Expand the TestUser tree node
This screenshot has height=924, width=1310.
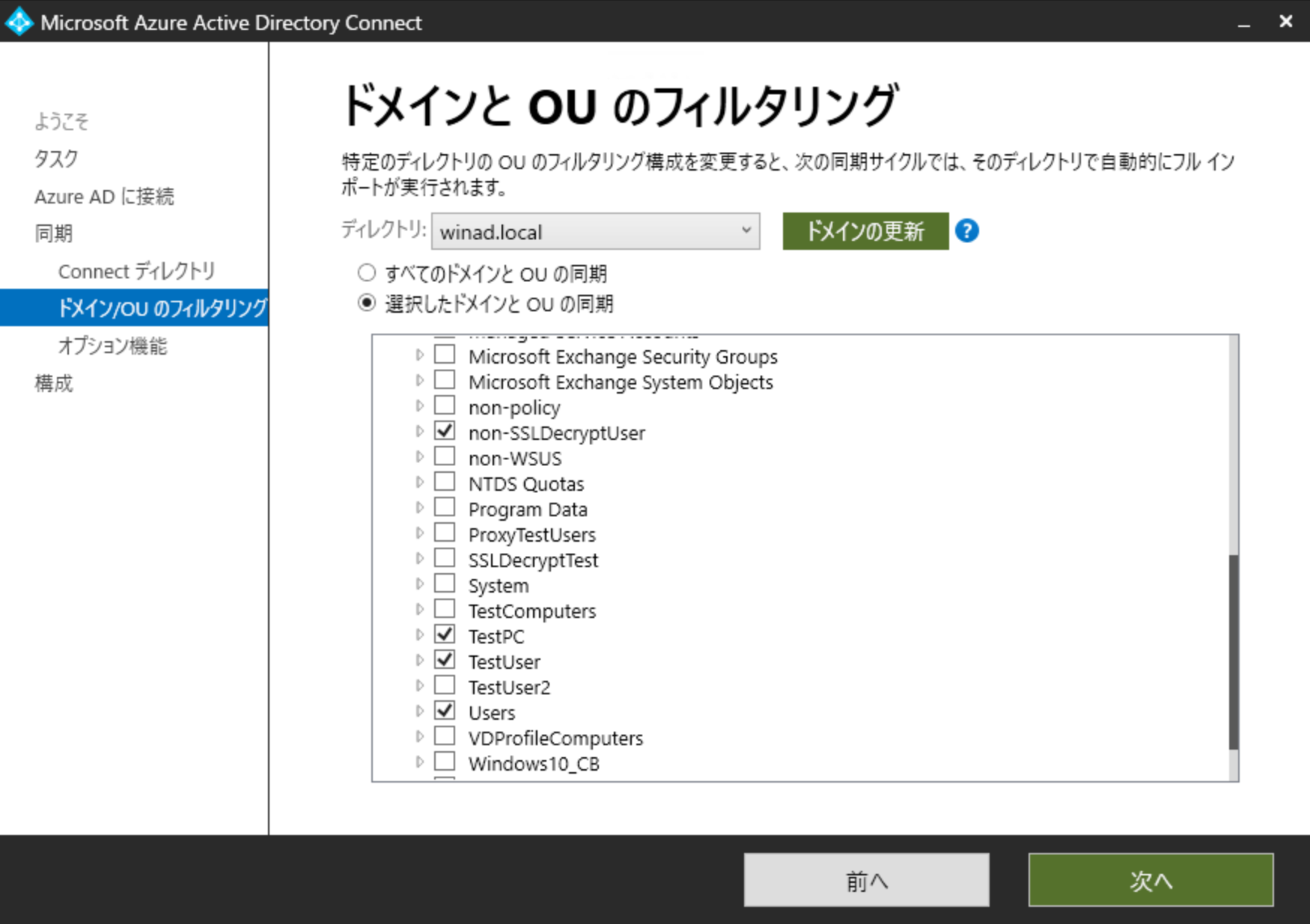(x=419, y=658)
